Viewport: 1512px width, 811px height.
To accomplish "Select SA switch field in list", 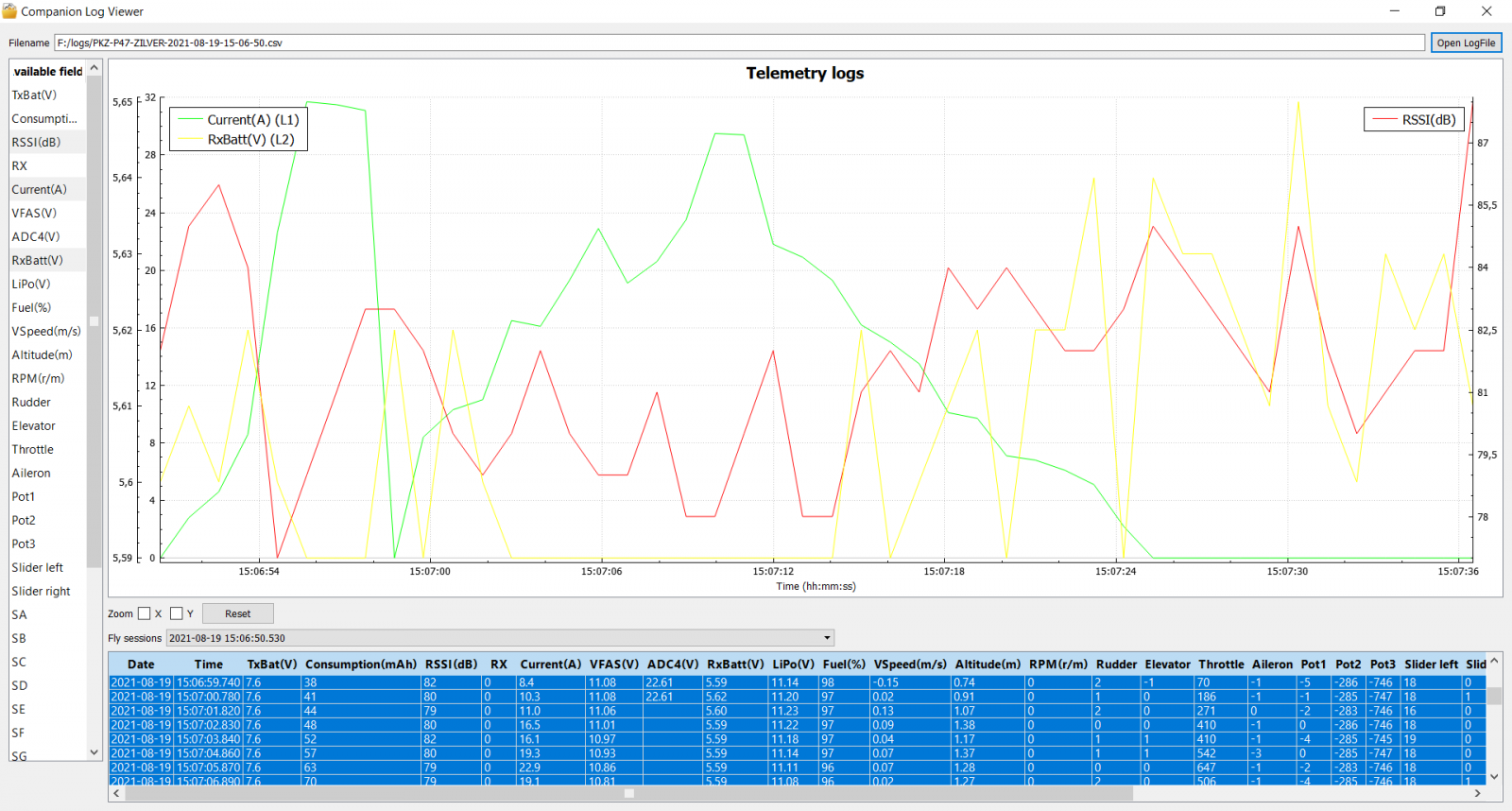I will (x=47, y=614).
